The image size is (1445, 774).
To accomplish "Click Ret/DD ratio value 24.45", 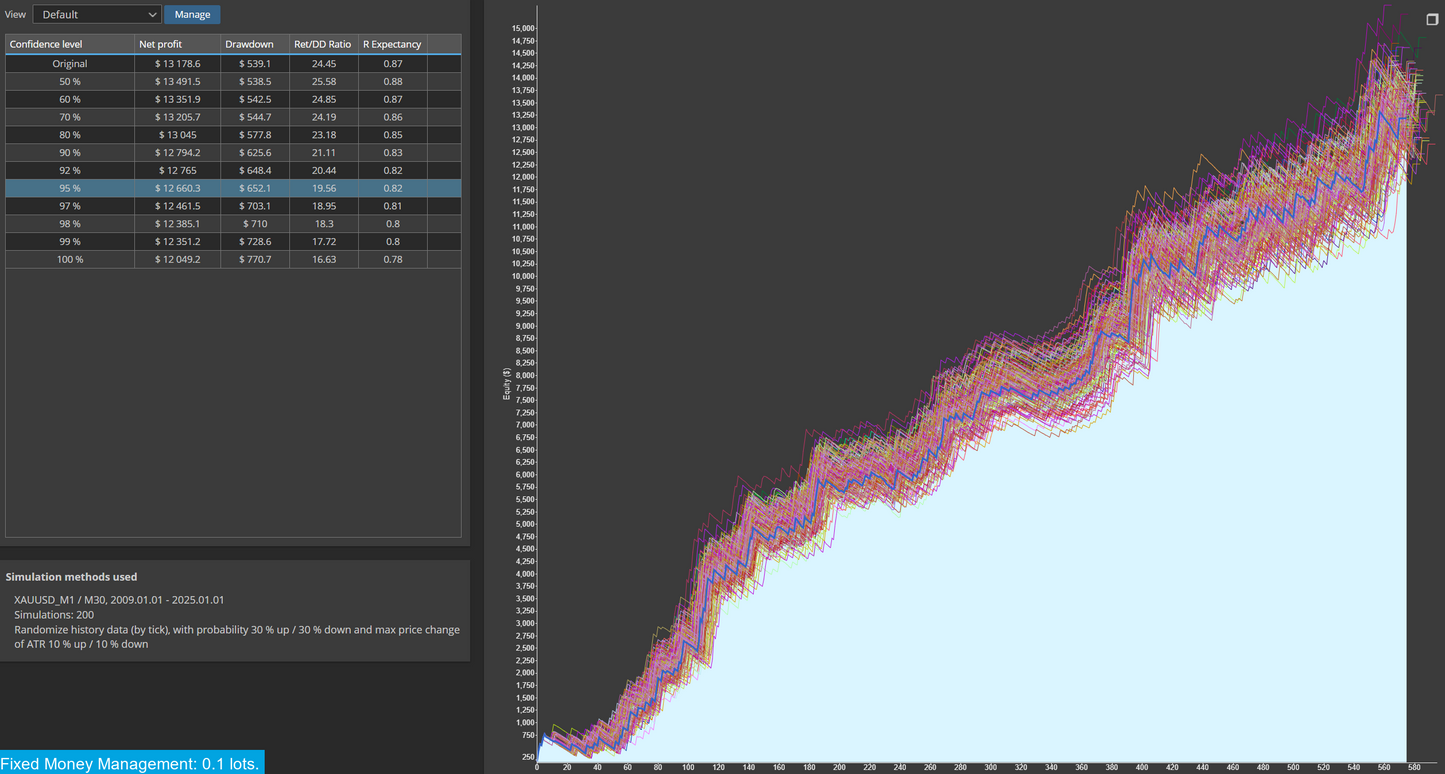I will (323, 63).
